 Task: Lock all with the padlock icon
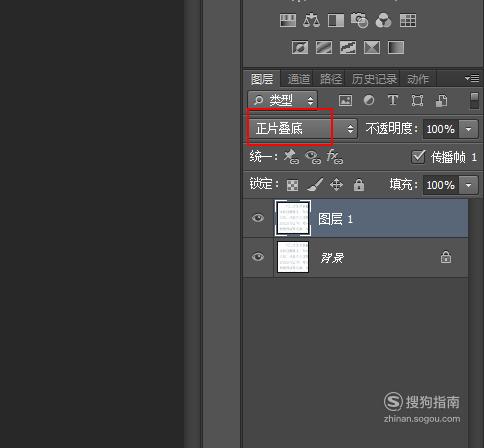[x=359, y=184]
